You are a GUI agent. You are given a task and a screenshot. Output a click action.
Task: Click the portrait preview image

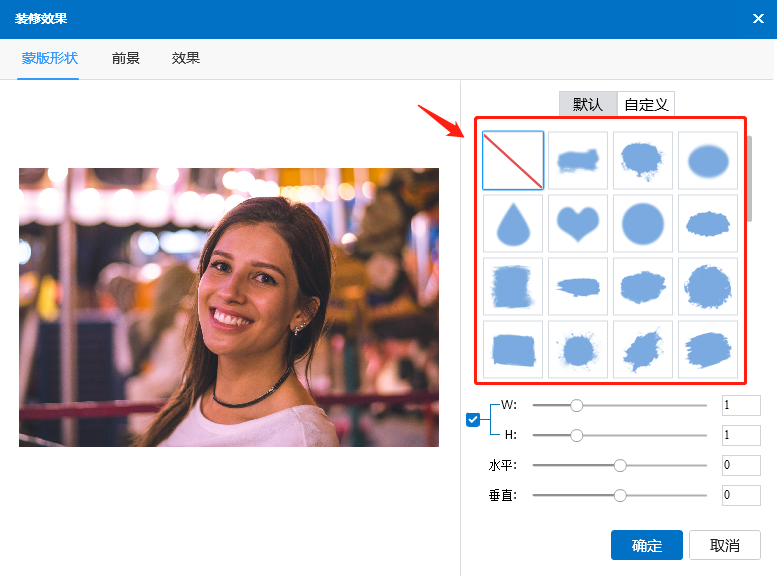(x=229, y=307)
